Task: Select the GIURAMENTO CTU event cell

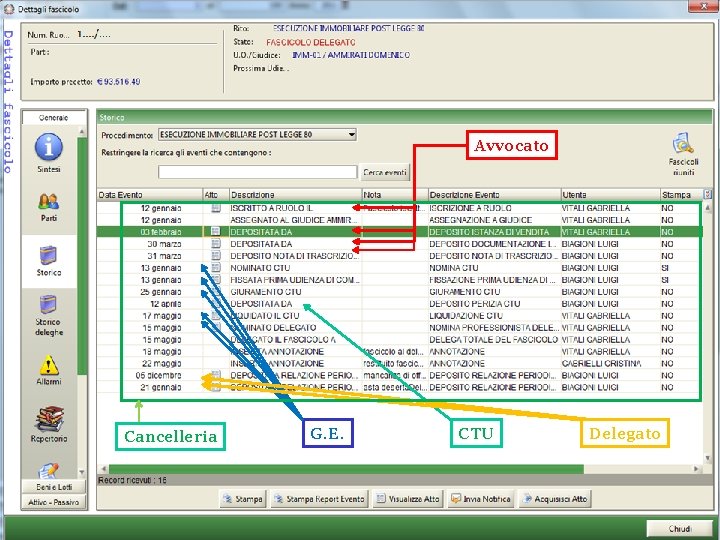Action: (x=494, y=292)
